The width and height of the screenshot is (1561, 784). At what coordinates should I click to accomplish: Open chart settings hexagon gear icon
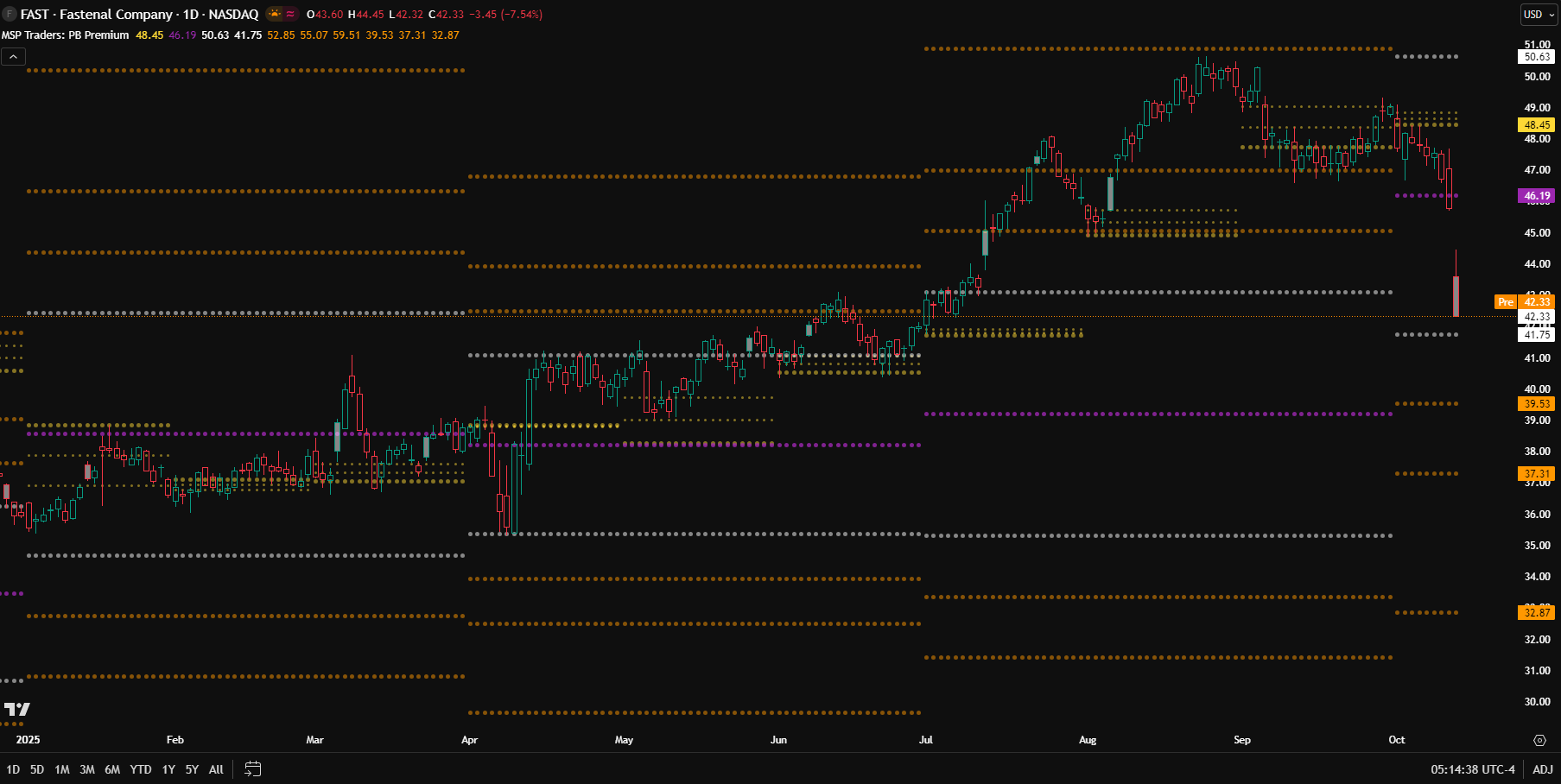[x=1539, y=740]
